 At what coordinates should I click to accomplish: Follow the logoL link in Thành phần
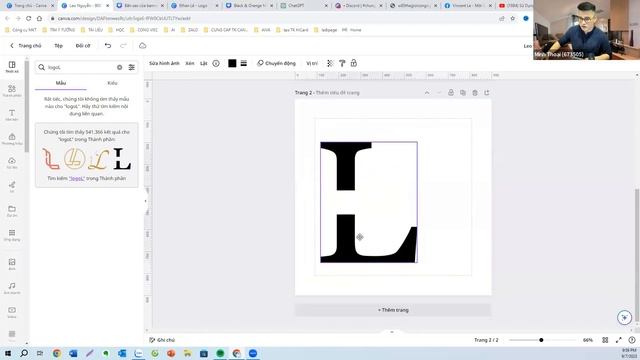77,178
